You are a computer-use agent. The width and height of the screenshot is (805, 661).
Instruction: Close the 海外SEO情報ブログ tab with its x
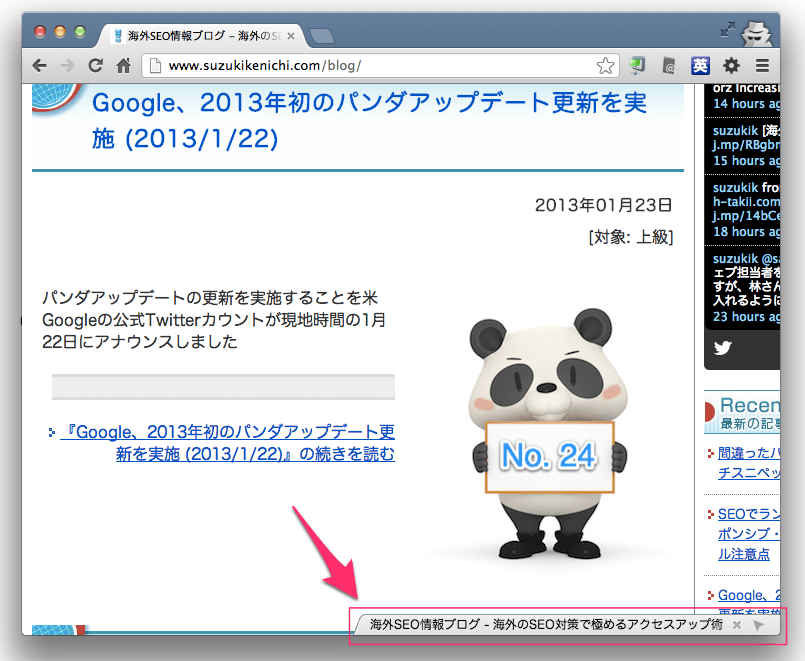point(291,36)
